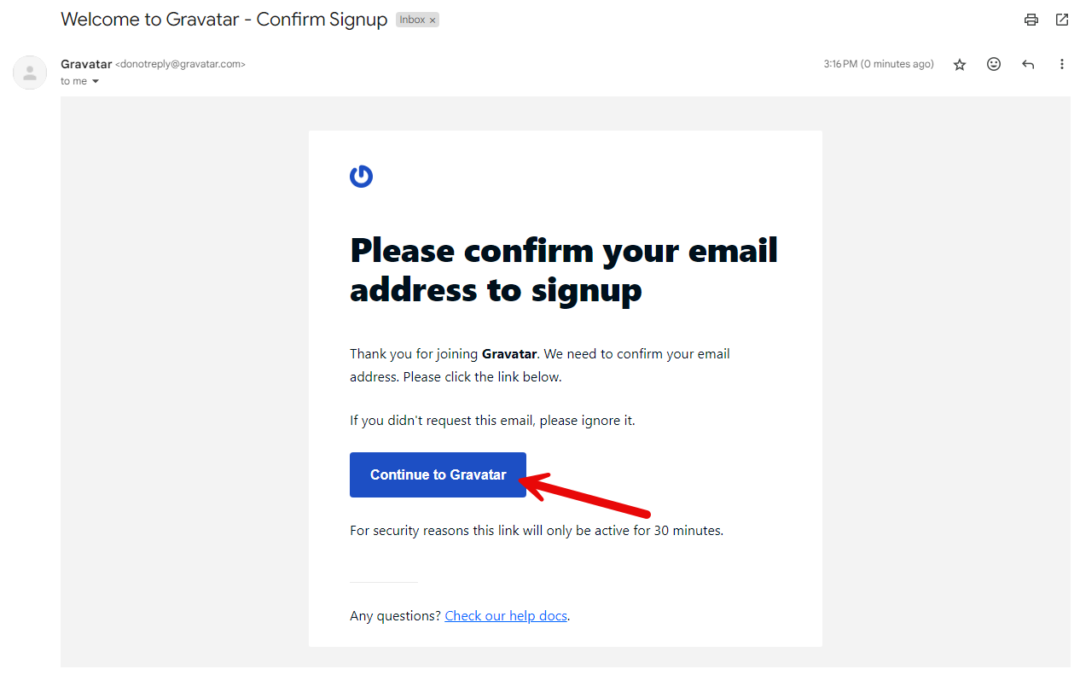Open the "Check our help docs" link
Viewport: 1080px width, 675px height.
pyautogui.click(x=506, y=616)
